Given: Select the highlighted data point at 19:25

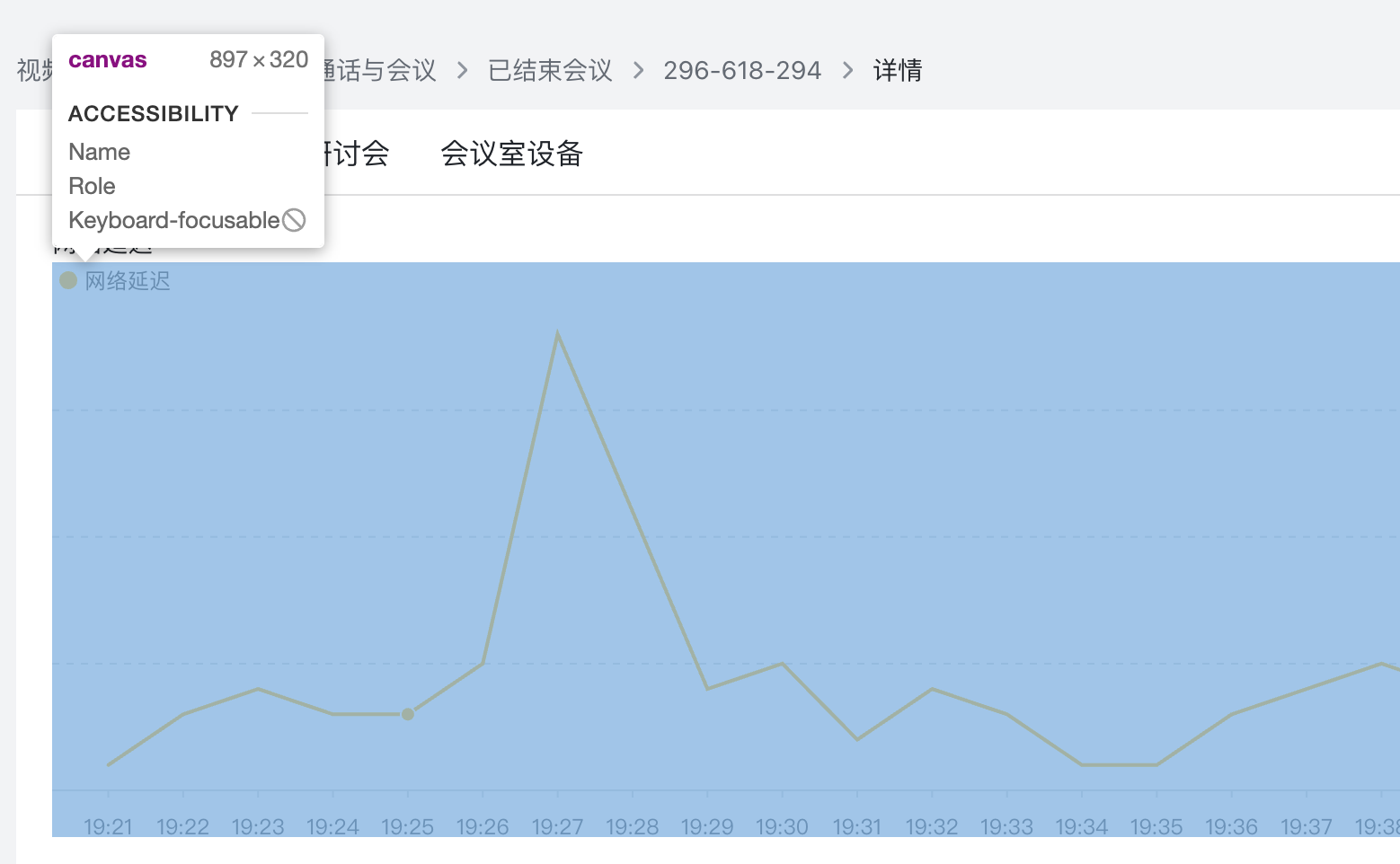Looking at the screenshot, I should click(x=407, y=714).
